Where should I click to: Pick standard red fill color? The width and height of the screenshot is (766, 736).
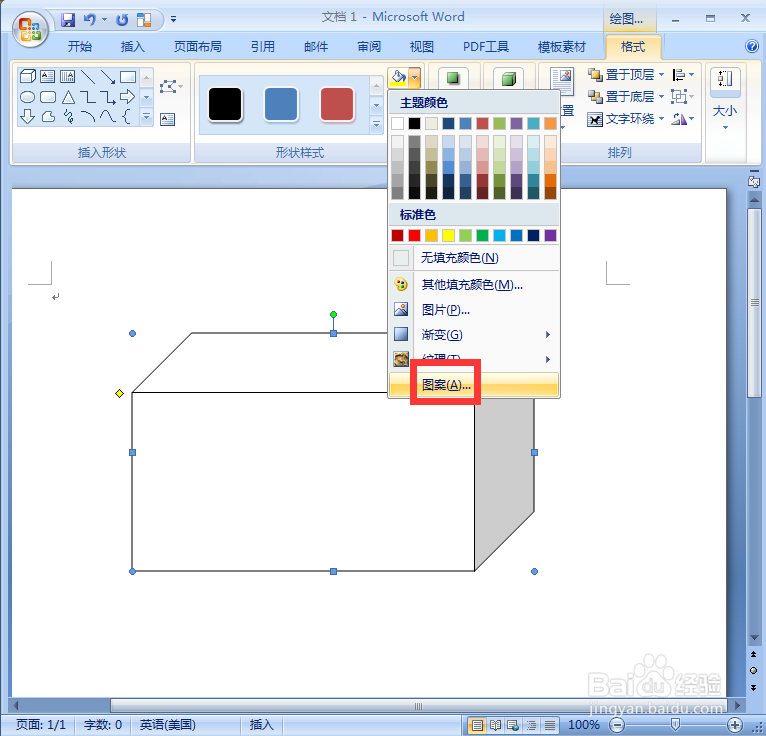[x=414, y=235]
